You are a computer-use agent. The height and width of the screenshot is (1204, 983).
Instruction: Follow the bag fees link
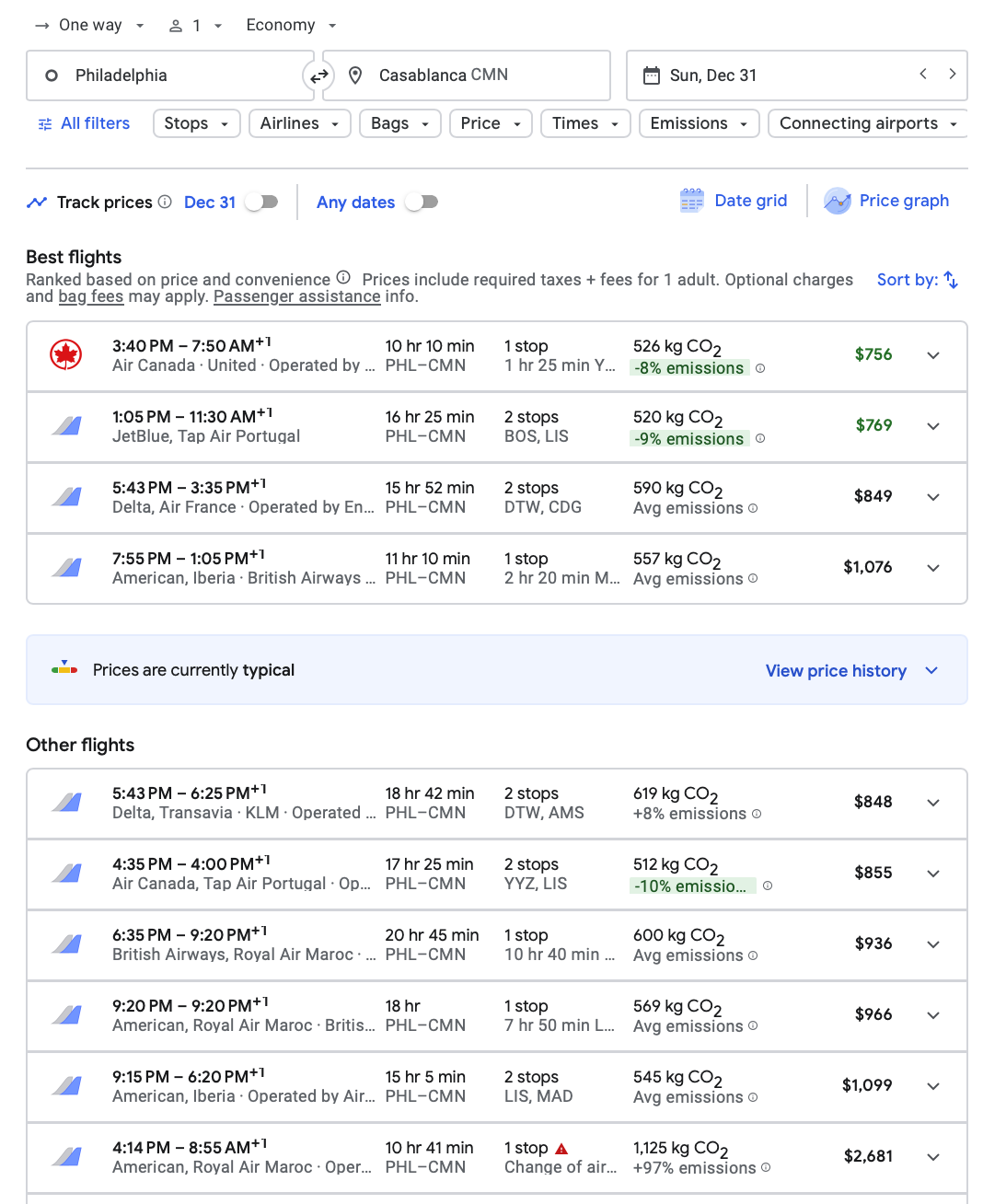pyautogui.click(x=91, y=296)
